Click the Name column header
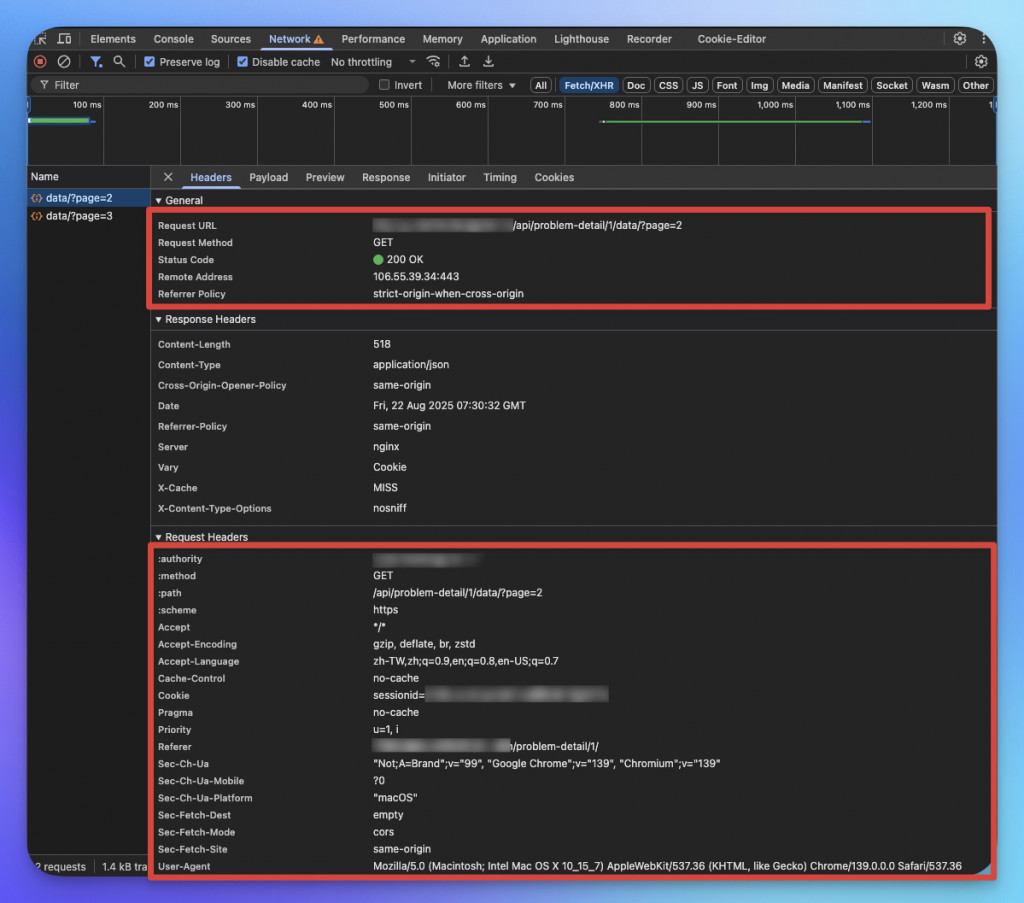Screen dimensions: 1024x903 [89, 177]
